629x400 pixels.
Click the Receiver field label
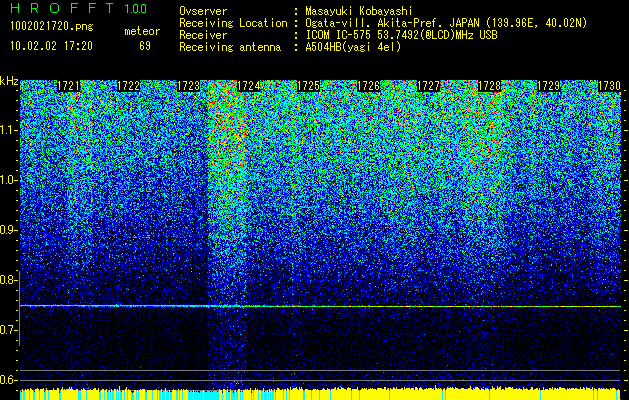coord(203,35)
